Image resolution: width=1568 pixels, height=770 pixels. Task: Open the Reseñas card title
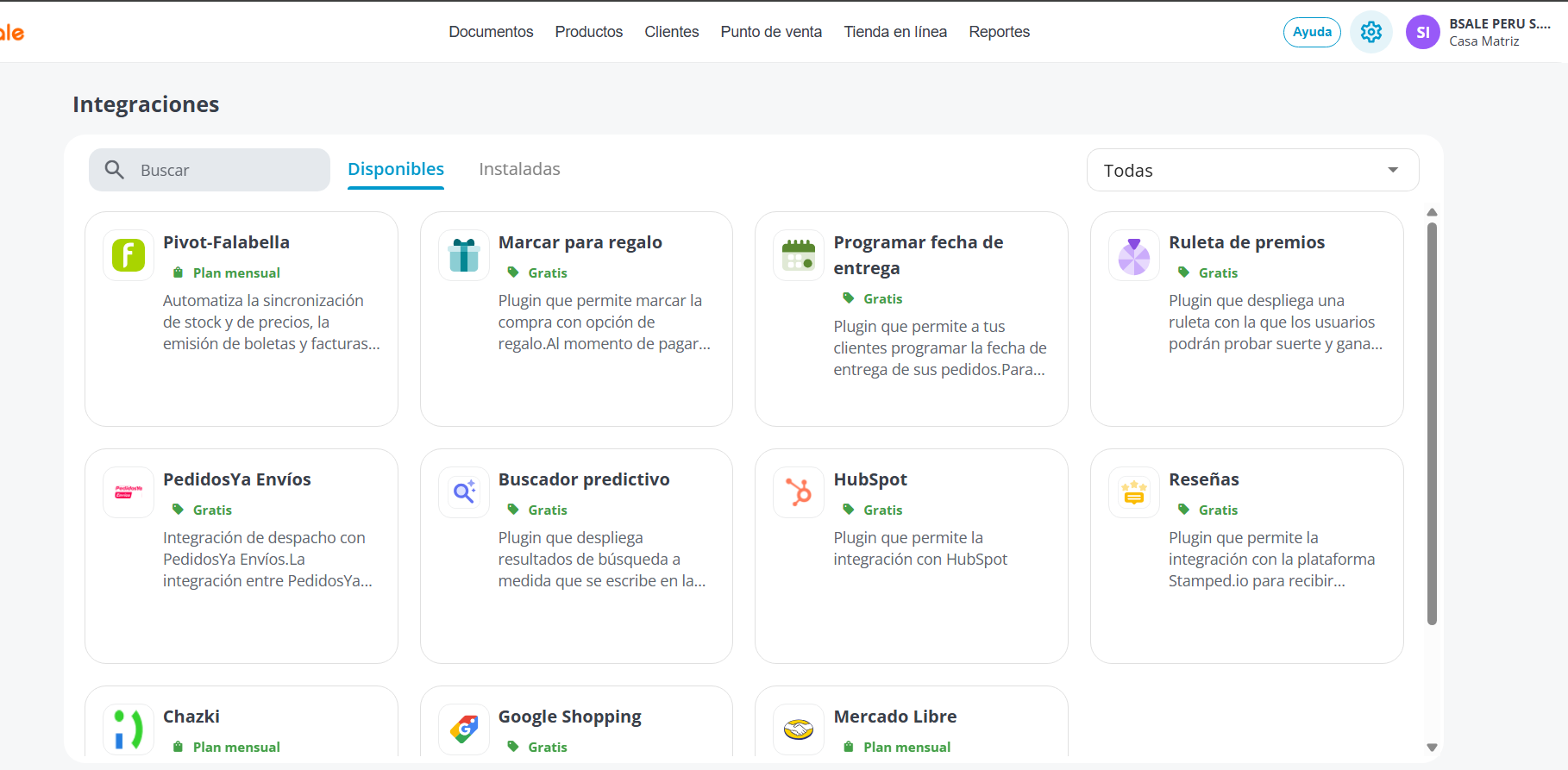(x=1204, y=479)
